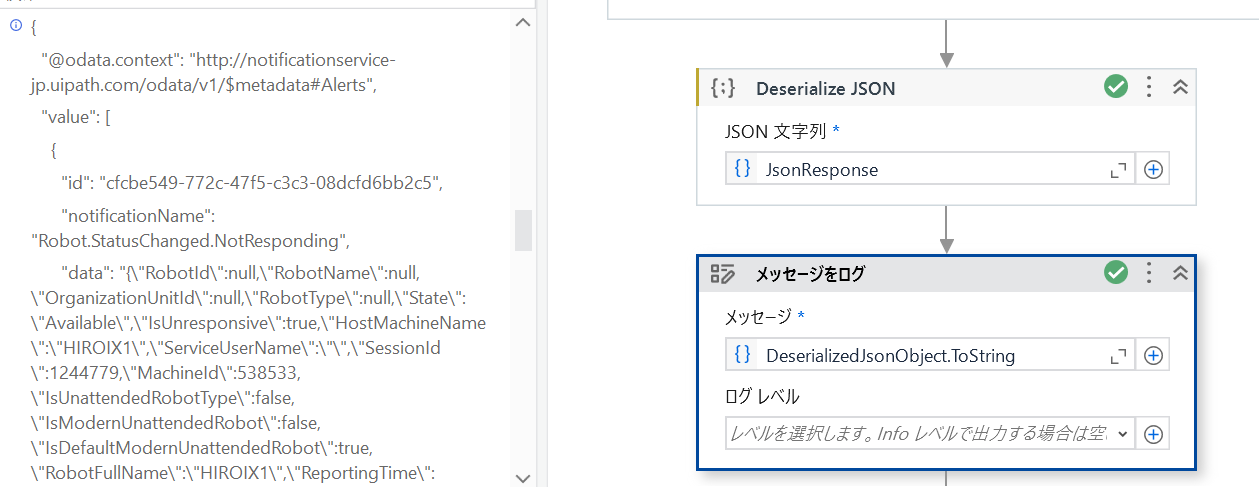Click the green checkmark on メッセージをログ

point(1116,272)
